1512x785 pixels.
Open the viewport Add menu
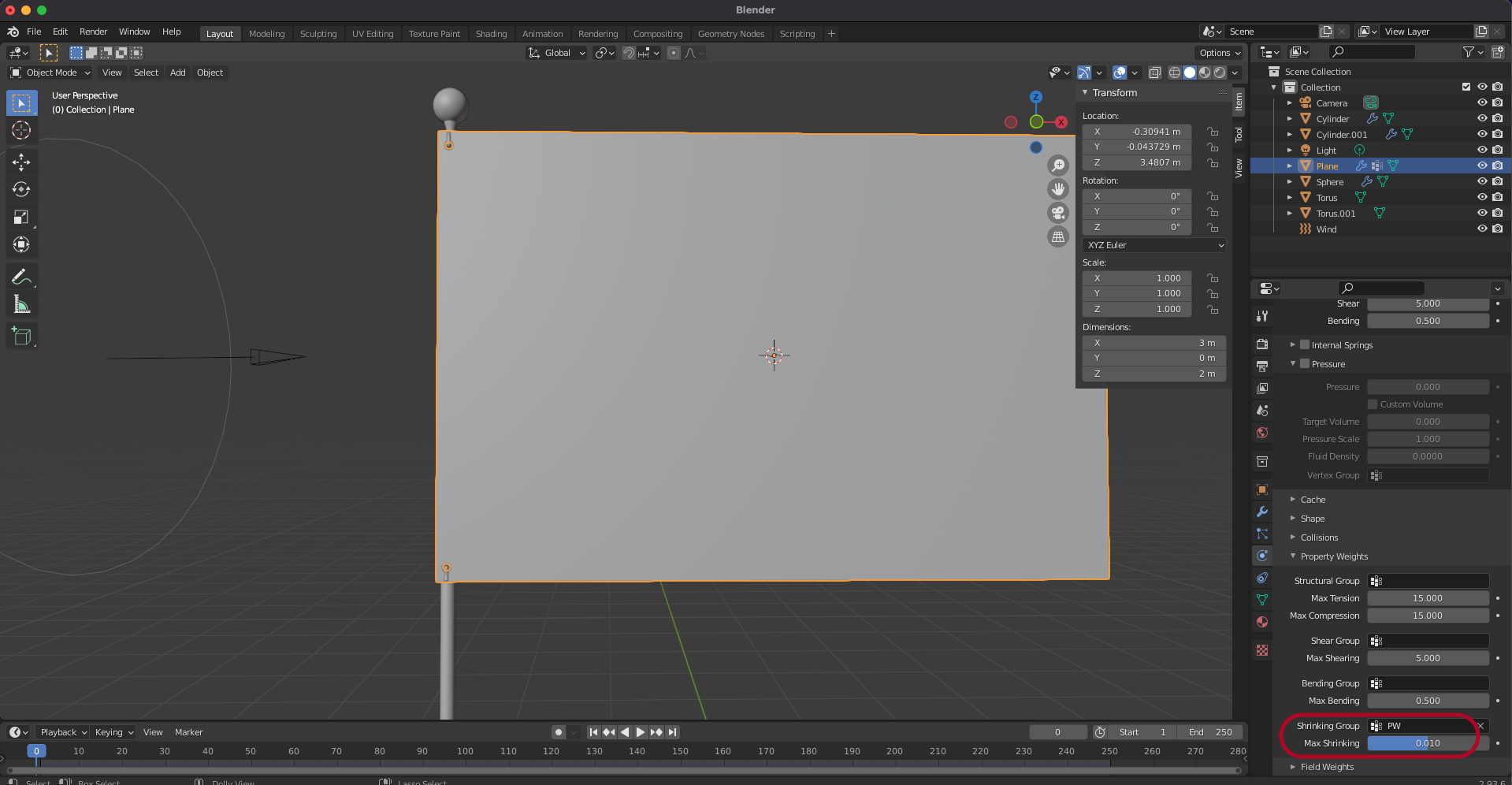178,73
